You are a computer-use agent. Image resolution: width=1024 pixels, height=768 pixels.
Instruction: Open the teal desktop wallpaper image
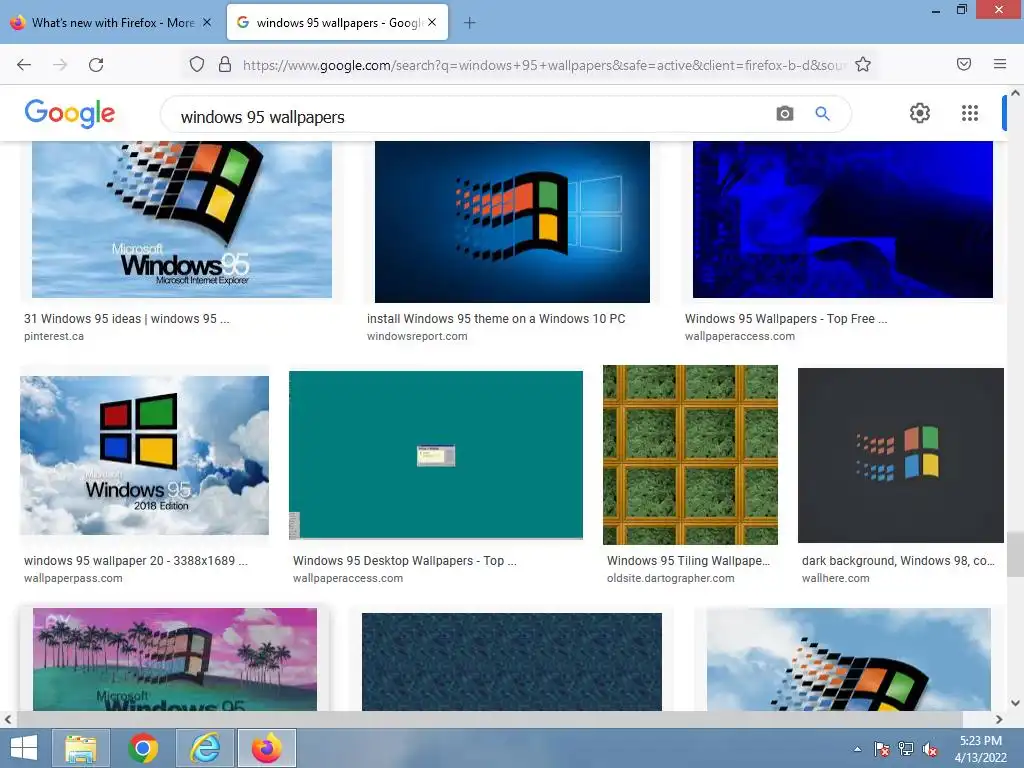click(x=436, y=455)
